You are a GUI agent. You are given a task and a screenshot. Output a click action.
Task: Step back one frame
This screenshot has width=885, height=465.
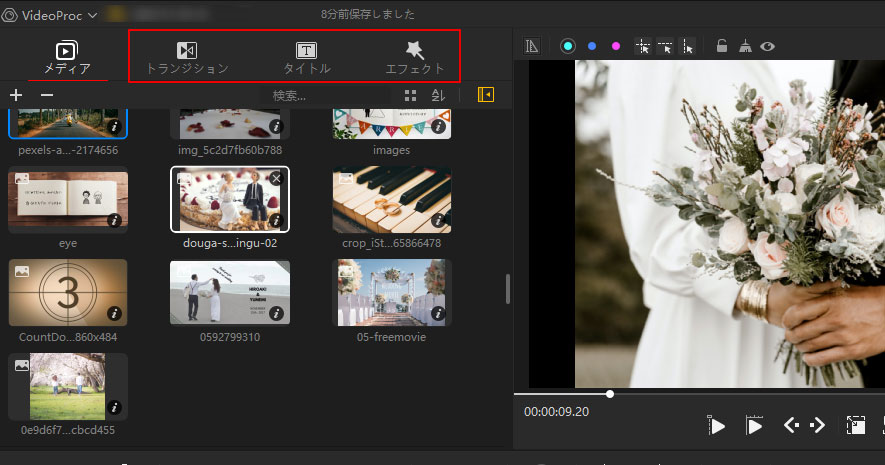pos(791,425)
